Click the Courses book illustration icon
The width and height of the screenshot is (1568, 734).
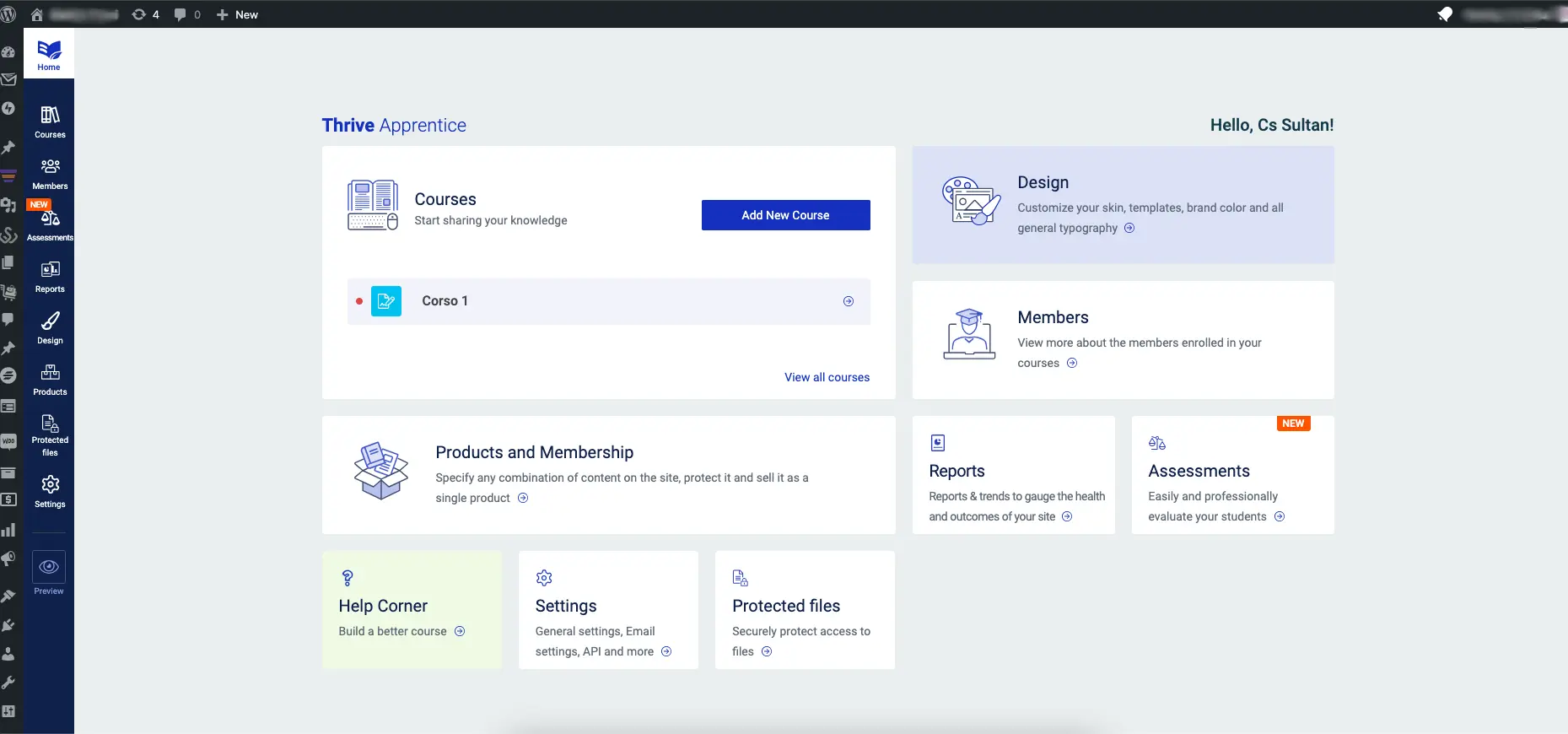click(x=373, y=205)
